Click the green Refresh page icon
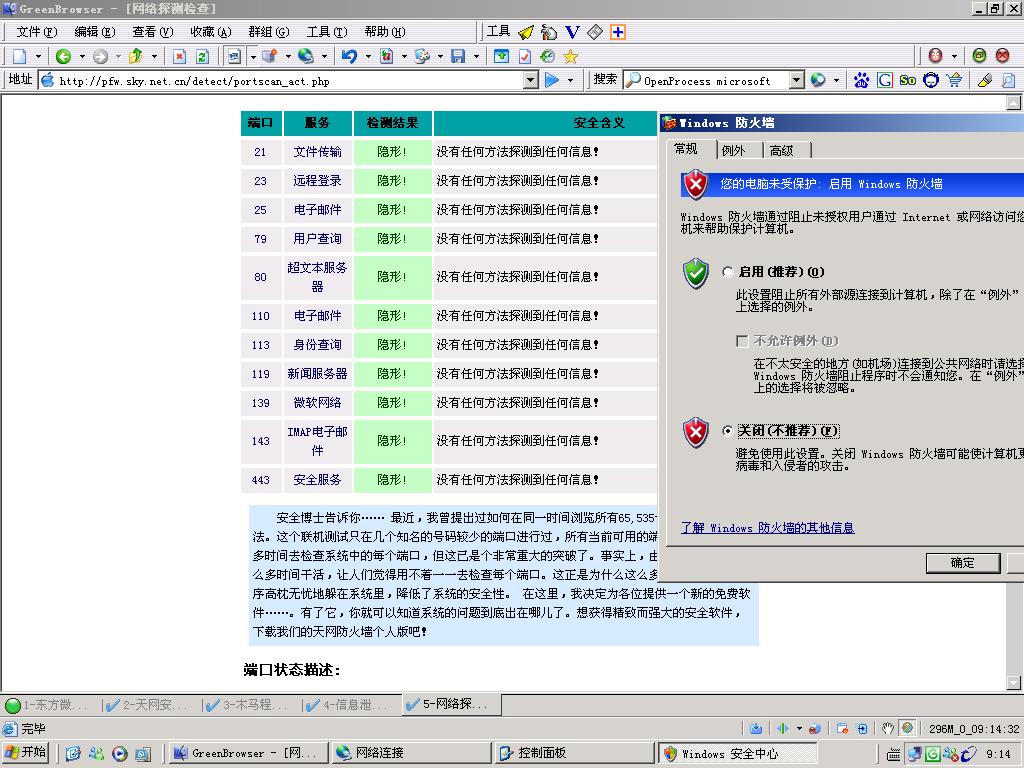 point(202,57)
